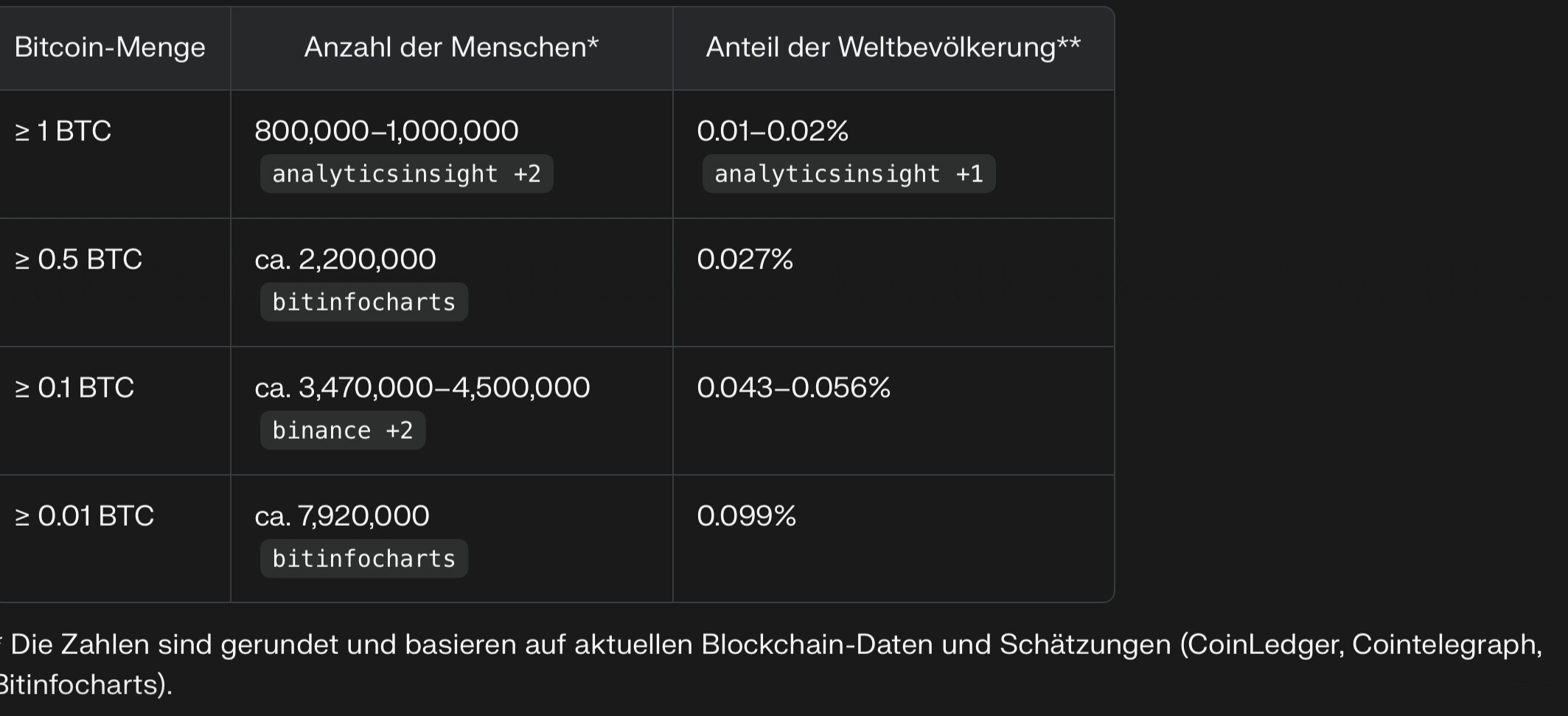Click the bitinfocharts citation under ca. 2,200,000
Viewport: 1568px width, 716px height.
click(x=363, y=302)
